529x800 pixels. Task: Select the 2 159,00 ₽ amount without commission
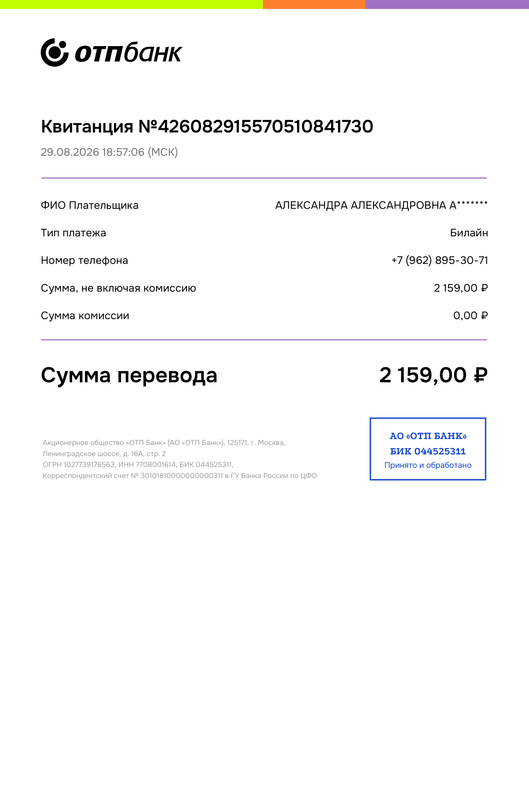click(461, 288)
